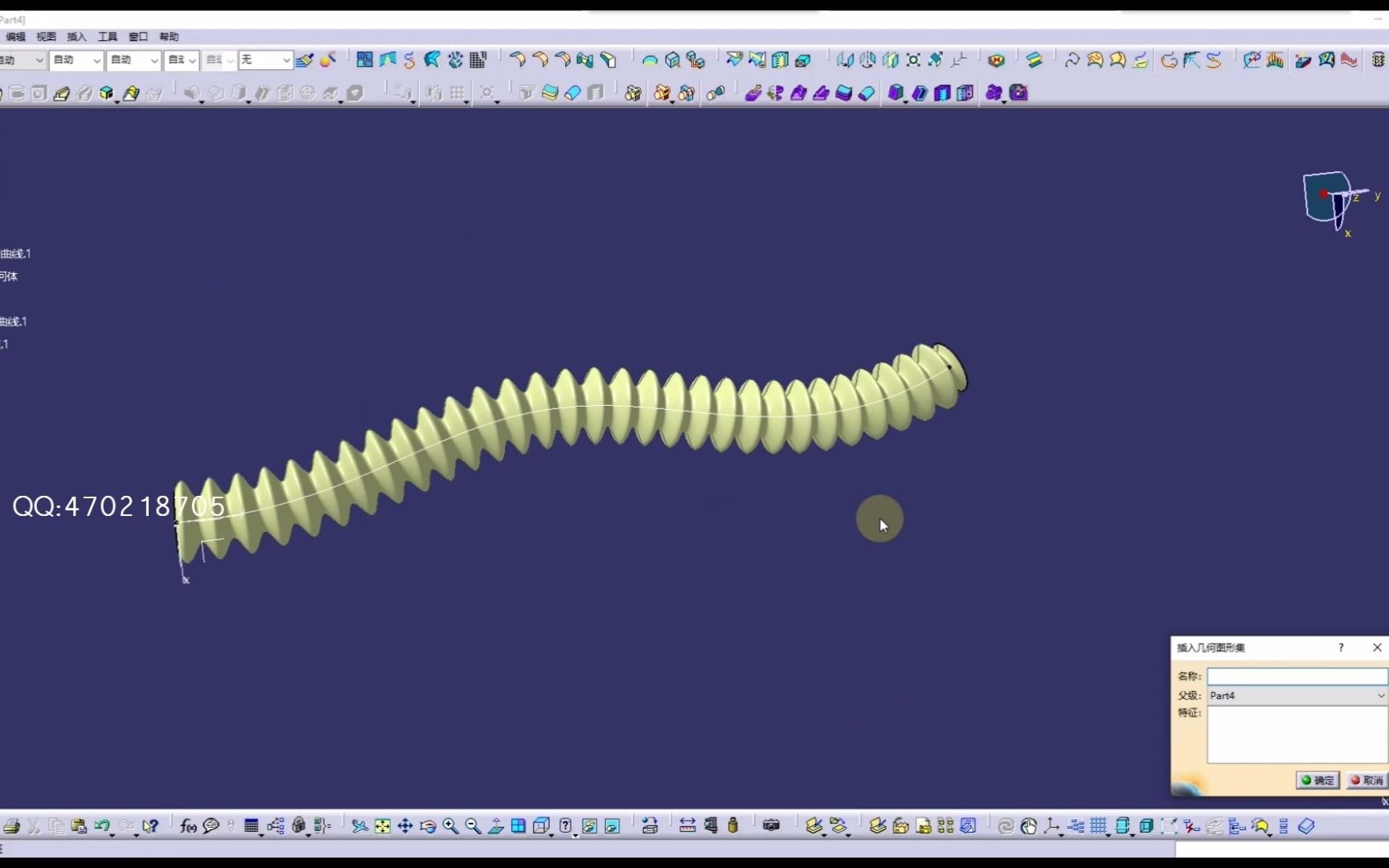Click the hexagon H icon in top toolbar
This screenshot has height=868, width=1389.
997,60
